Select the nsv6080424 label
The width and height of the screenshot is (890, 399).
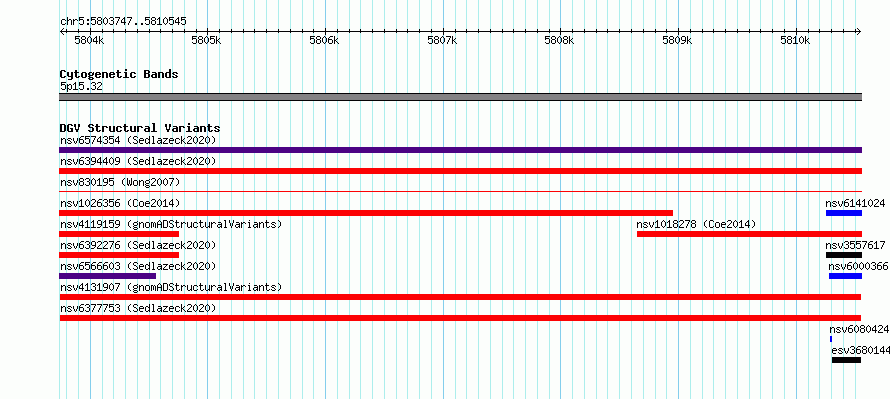pyautogui.click(x=859, y=329)
